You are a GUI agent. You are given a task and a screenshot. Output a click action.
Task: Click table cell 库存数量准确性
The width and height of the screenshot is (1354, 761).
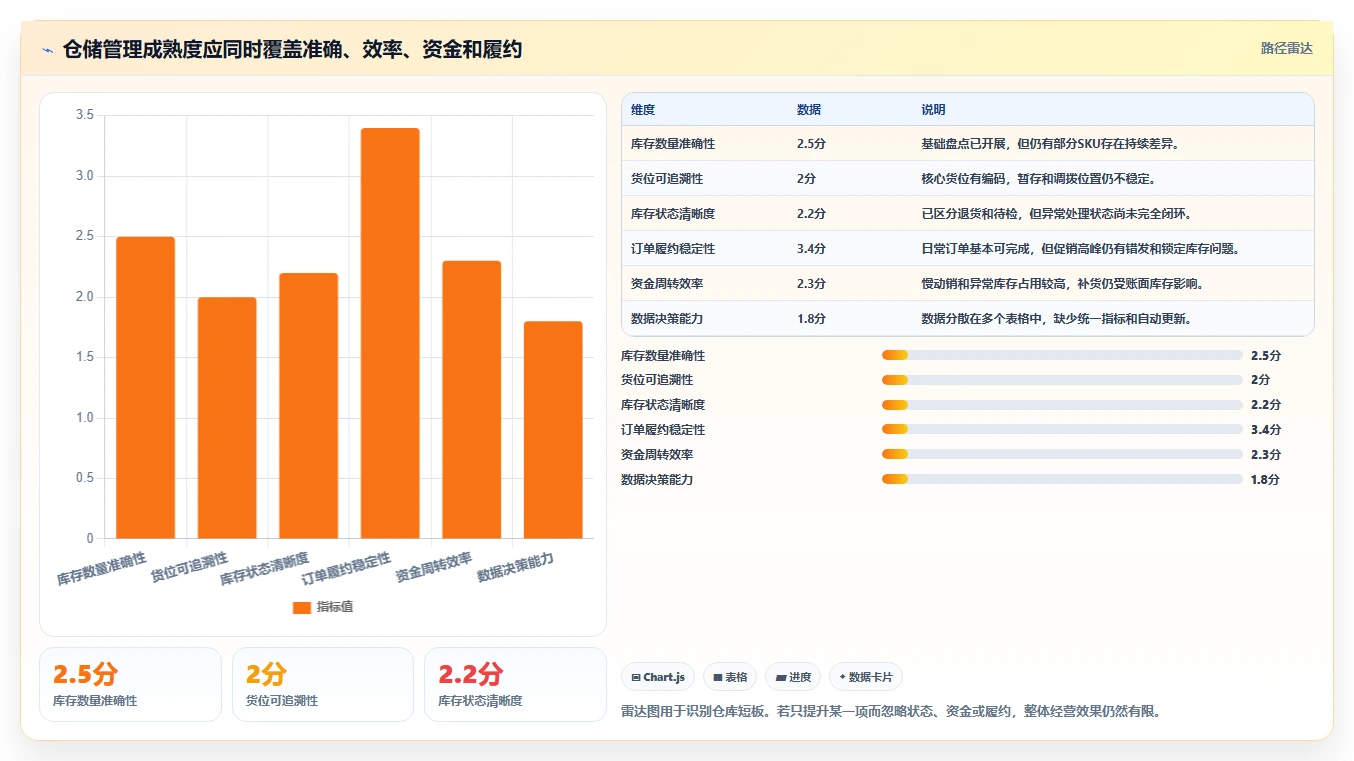point(673,144)
